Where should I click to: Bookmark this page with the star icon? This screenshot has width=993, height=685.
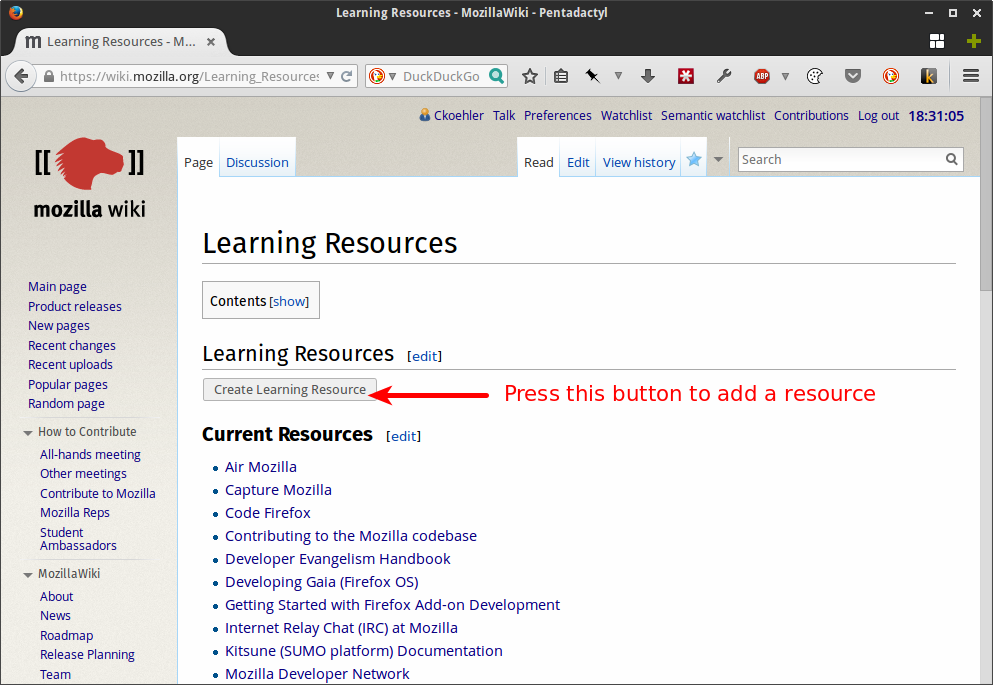click(x=530, y=77)
